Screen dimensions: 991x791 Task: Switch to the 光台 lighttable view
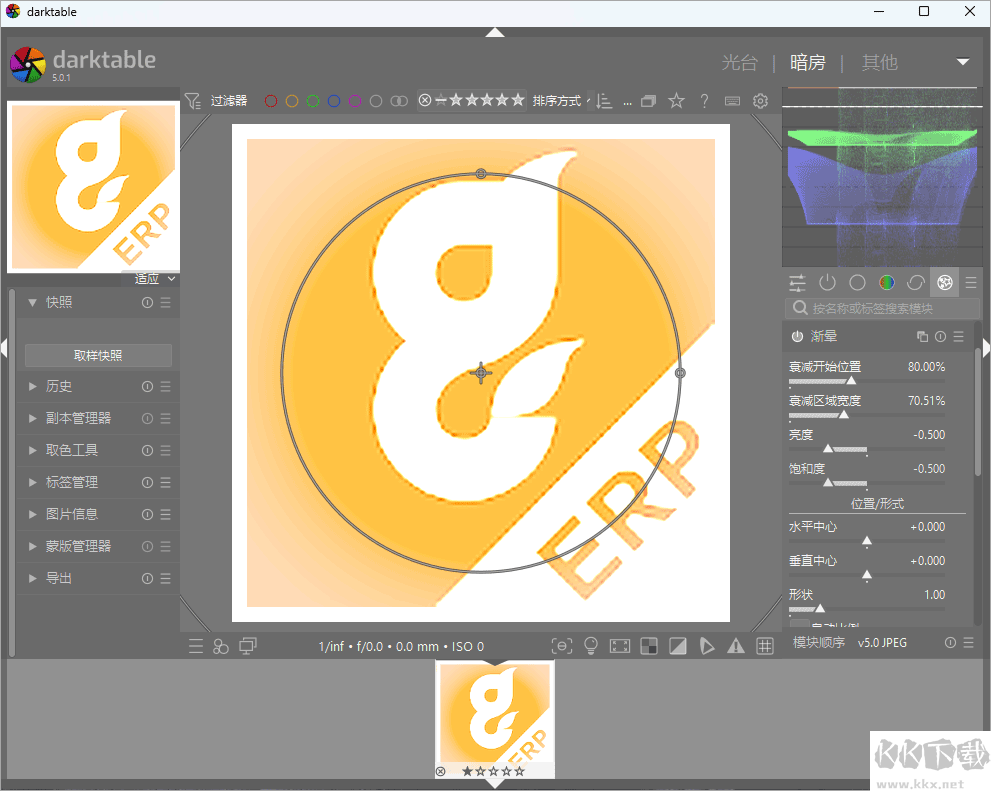pos(739,63)
